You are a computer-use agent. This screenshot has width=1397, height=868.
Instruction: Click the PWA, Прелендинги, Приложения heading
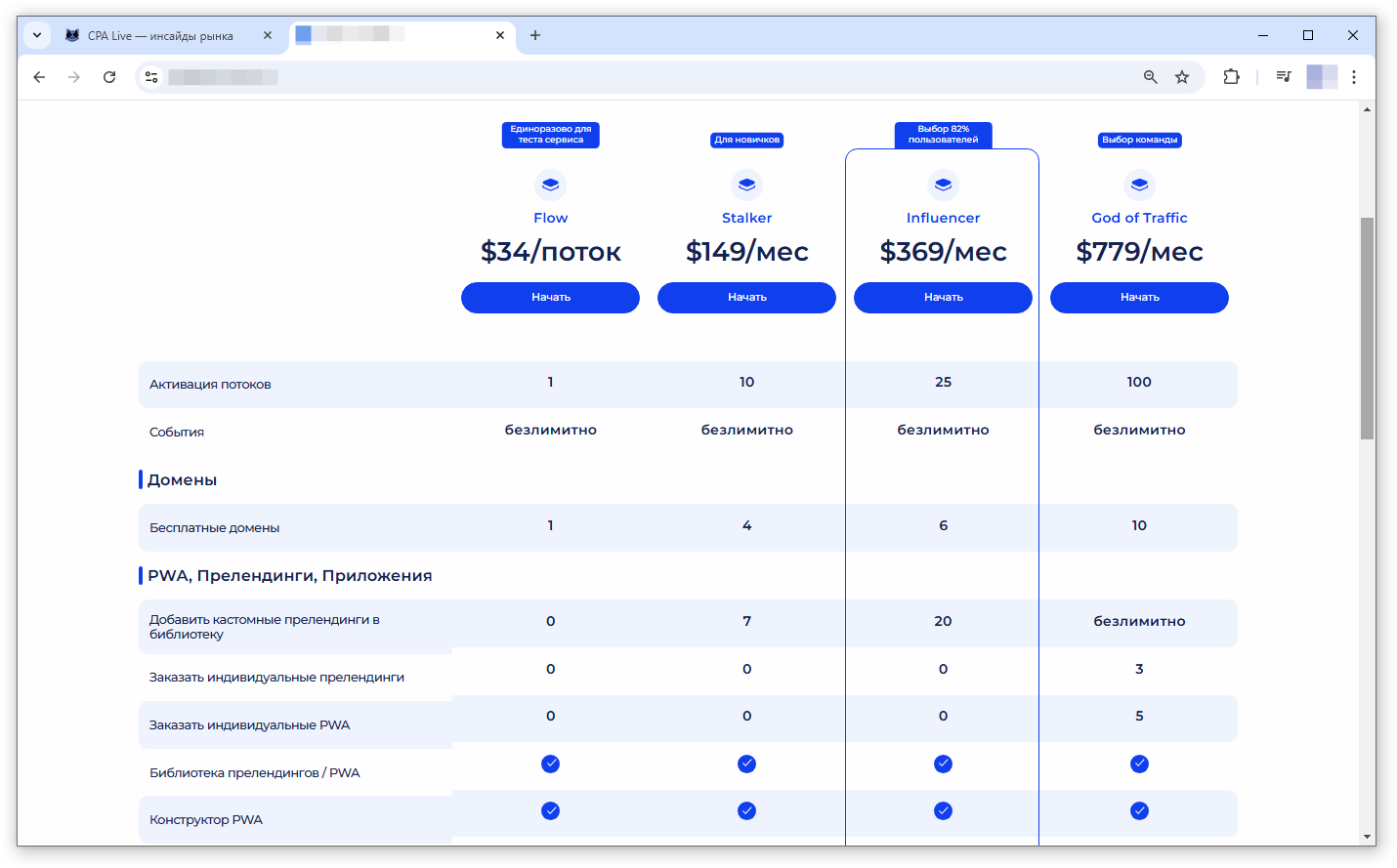(289, 576)
